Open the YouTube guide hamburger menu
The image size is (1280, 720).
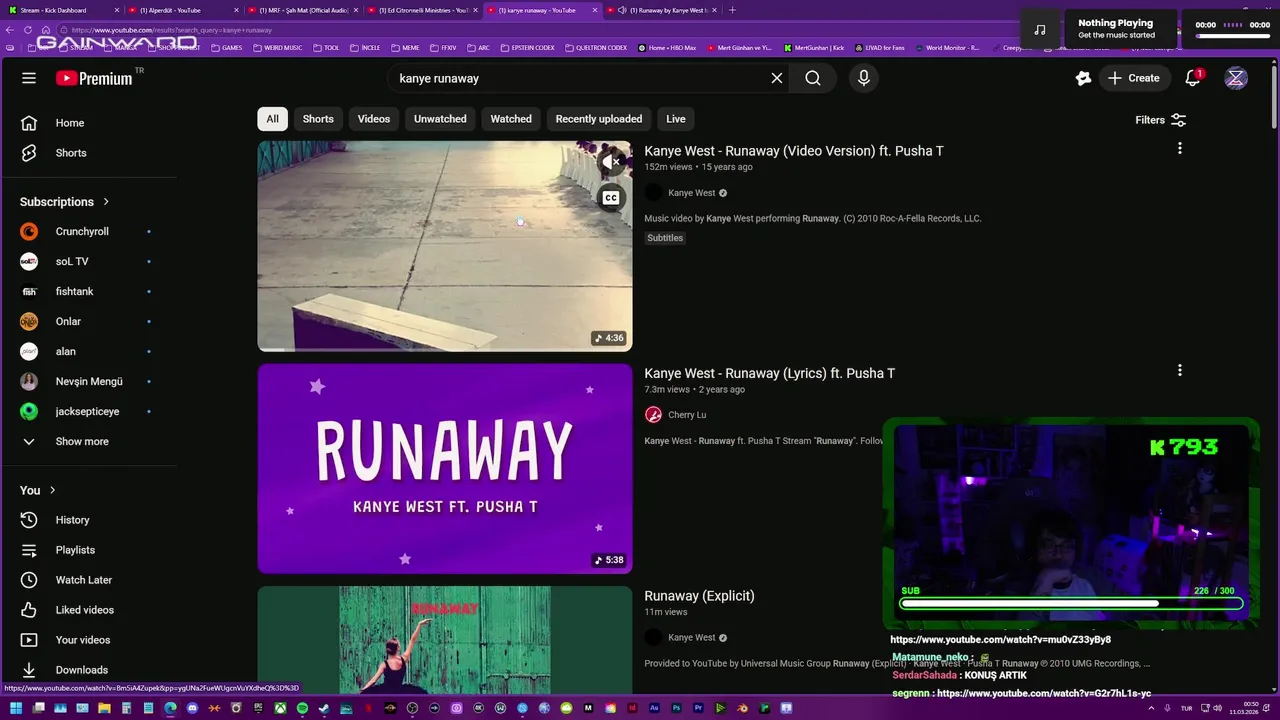pos(29,78)
